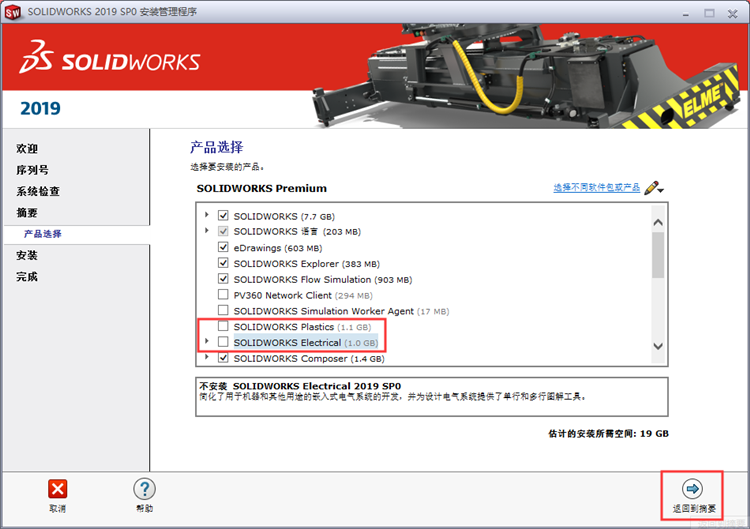Expand the SOLIDWORKS 7.7 GB tree node

tap(207, 215)
